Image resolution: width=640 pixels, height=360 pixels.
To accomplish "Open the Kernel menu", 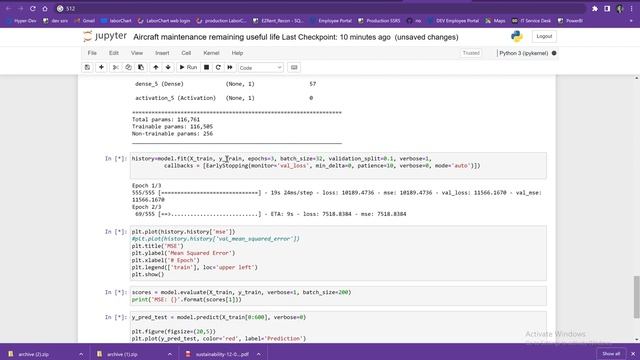I will click(x=211, y=53).
